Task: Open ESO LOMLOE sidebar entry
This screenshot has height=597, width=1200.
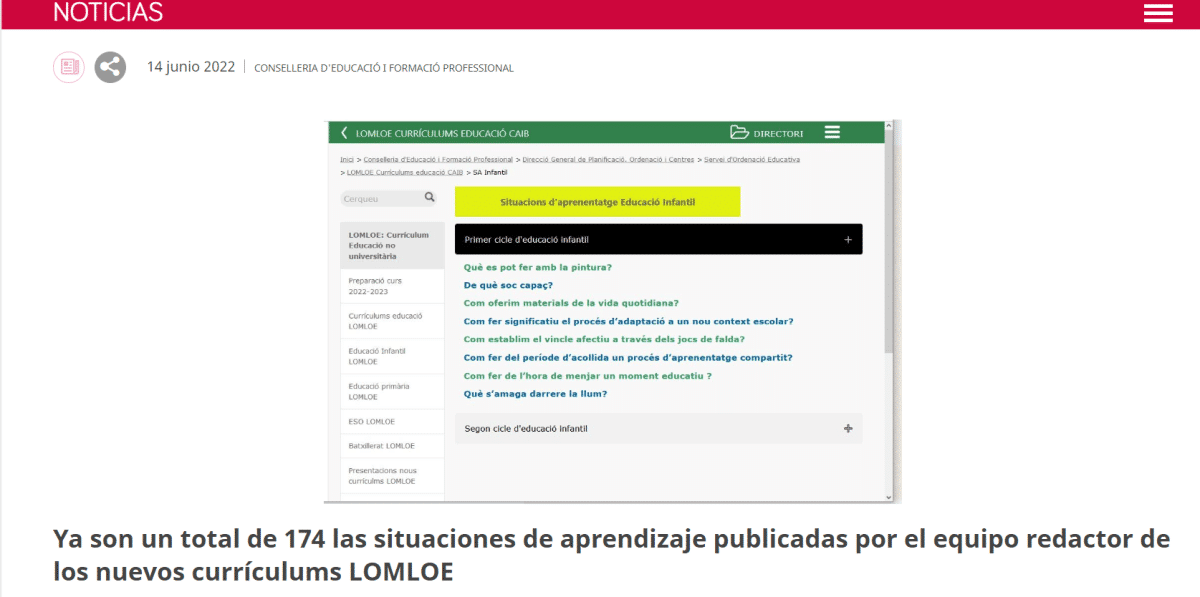Action: pos(371,421)
